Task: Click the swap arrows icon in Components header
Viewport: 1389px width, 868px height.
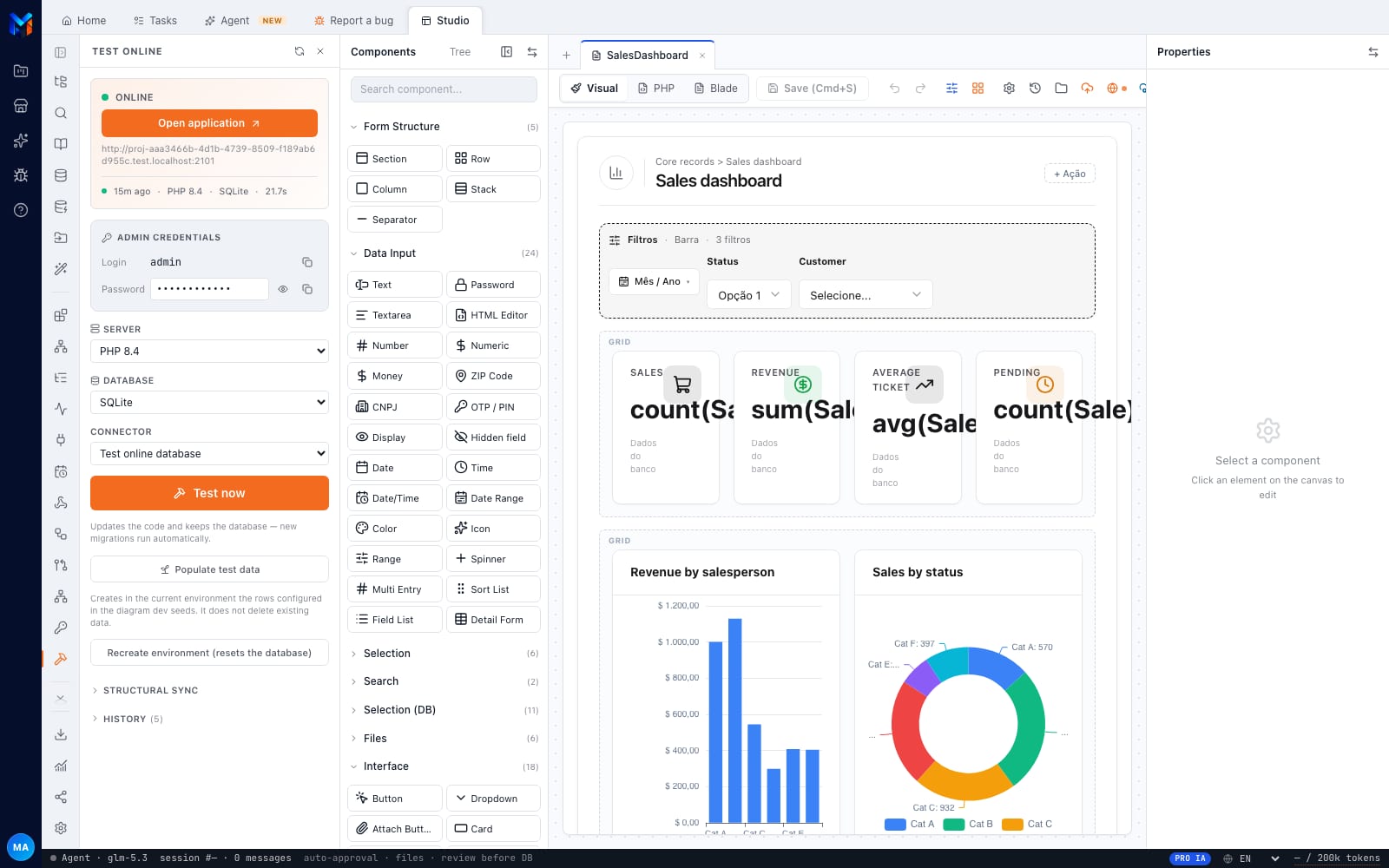Action: [x=532, y=52]
